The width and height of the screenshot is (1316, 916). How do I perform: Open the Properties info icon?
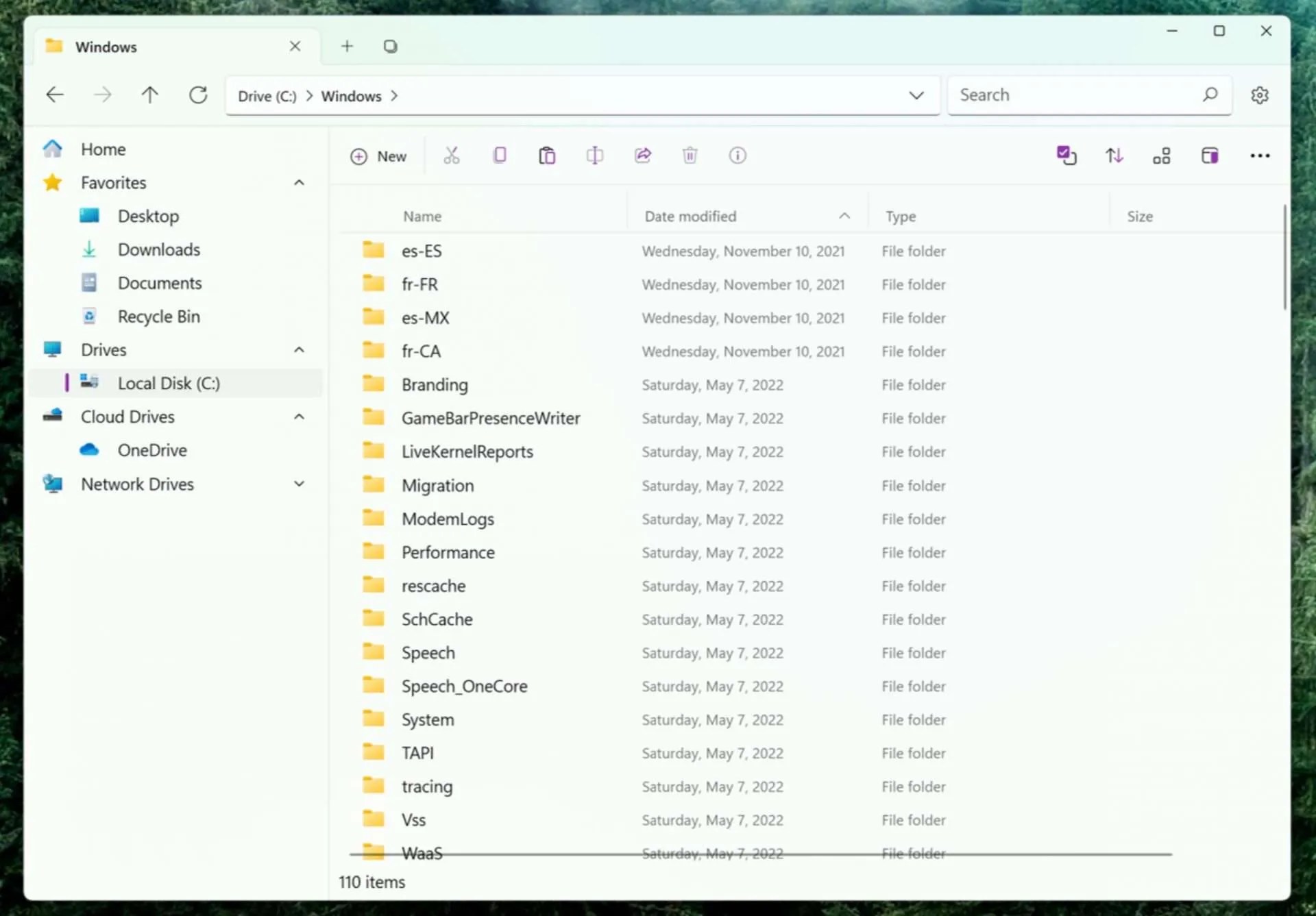point(738,156)
